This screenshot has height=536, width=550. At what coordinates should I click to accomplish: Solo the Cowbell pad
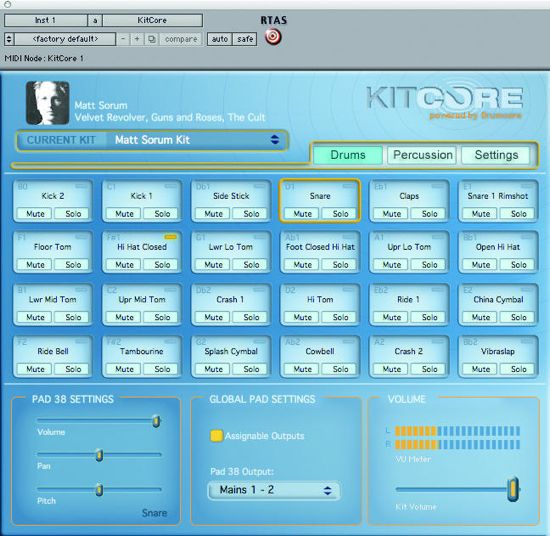(340, 369)
